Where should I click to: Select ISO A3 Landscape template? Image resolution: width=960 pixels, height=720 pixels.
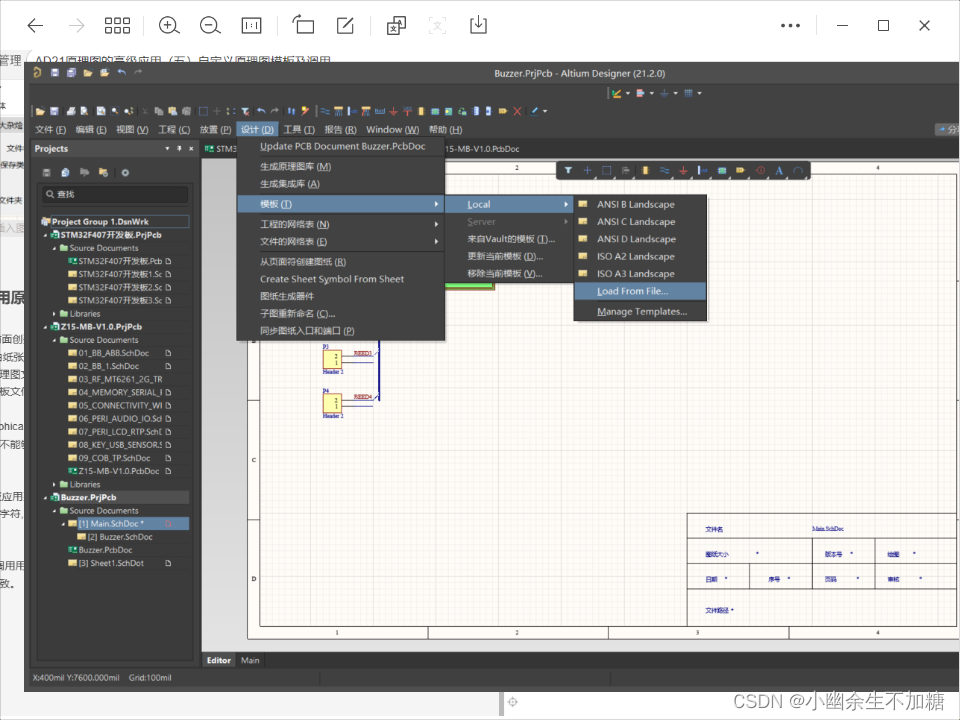coord(640,274)
